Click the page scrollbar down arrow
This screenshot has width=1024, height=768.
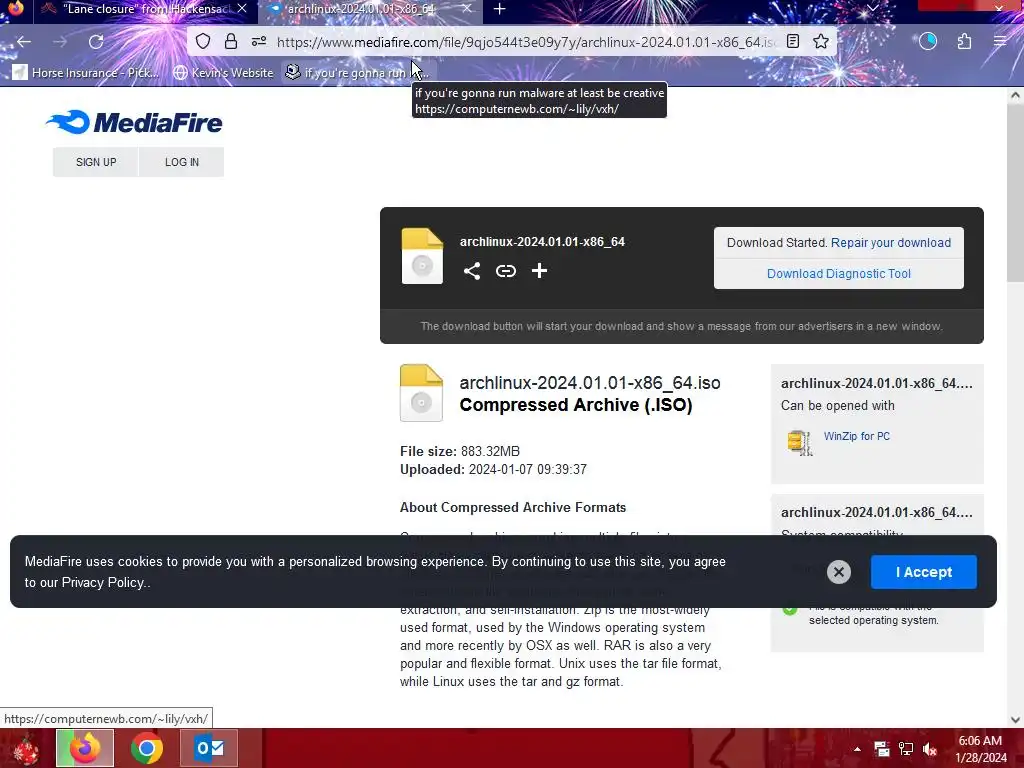[1015, 720]
